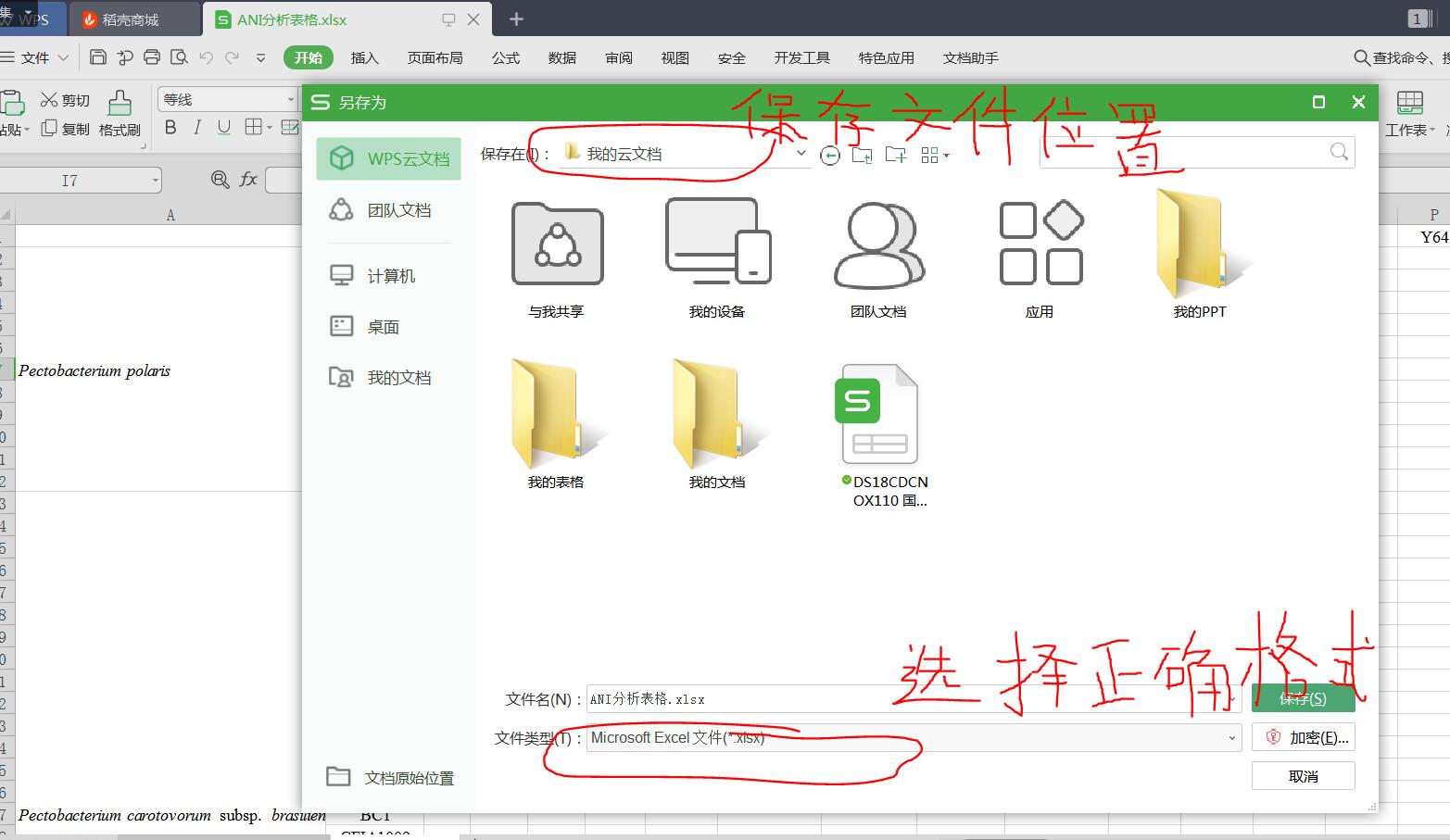Click the fx insert function icon
1450x840 pixels.
246,180
